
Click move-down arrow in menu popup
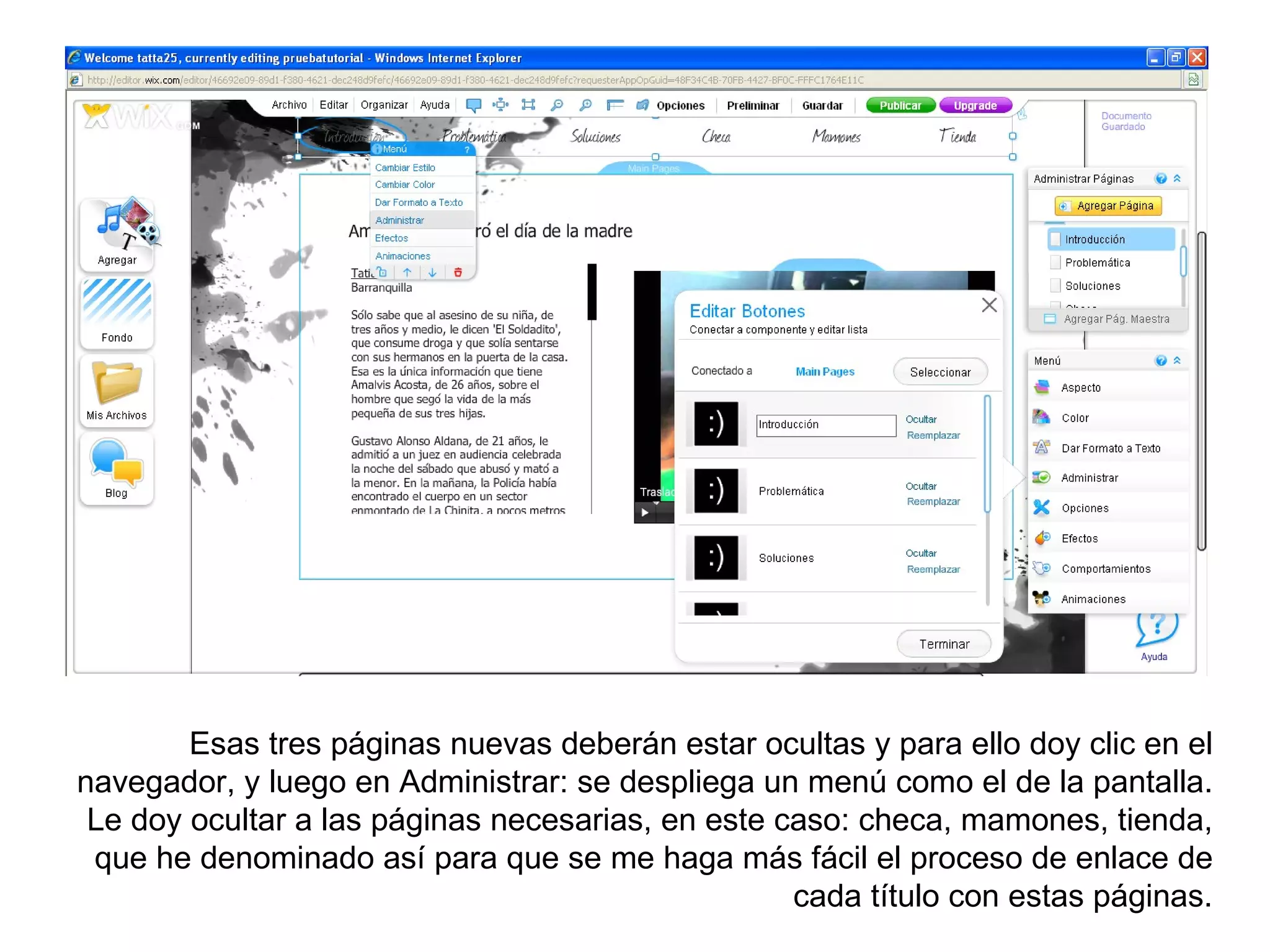coord(432,272)
